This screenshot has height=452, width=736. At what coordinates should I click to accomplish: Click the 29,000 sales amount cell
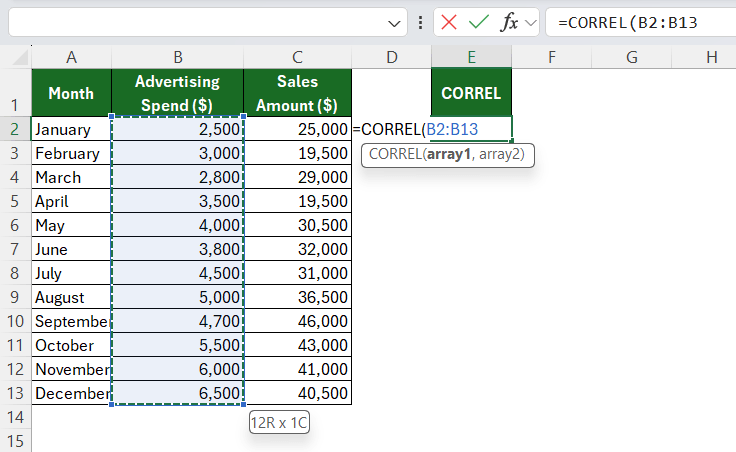pyautogui.click(x=297, y=177)
